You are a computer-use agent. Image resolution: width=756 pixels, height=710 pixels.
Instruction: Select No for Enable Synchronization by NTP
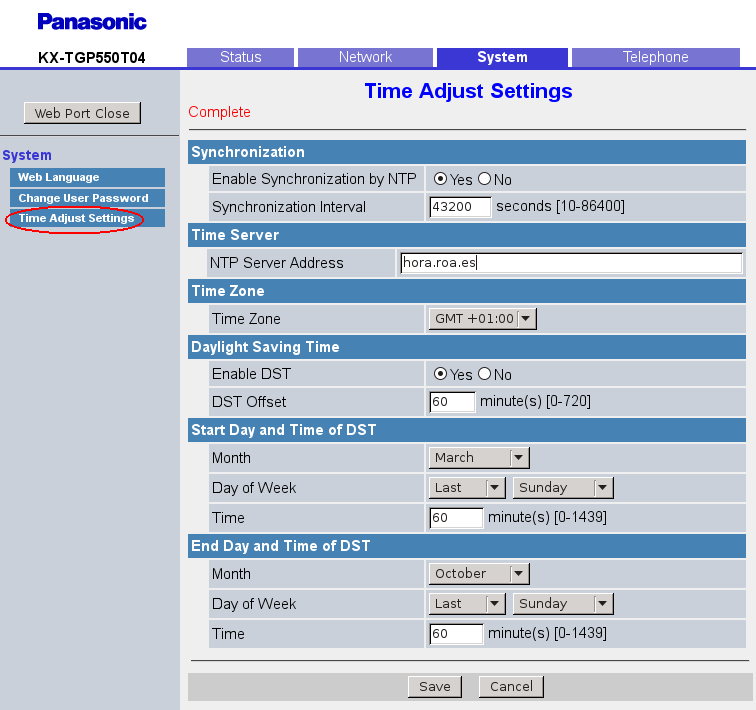coord(485,179)
